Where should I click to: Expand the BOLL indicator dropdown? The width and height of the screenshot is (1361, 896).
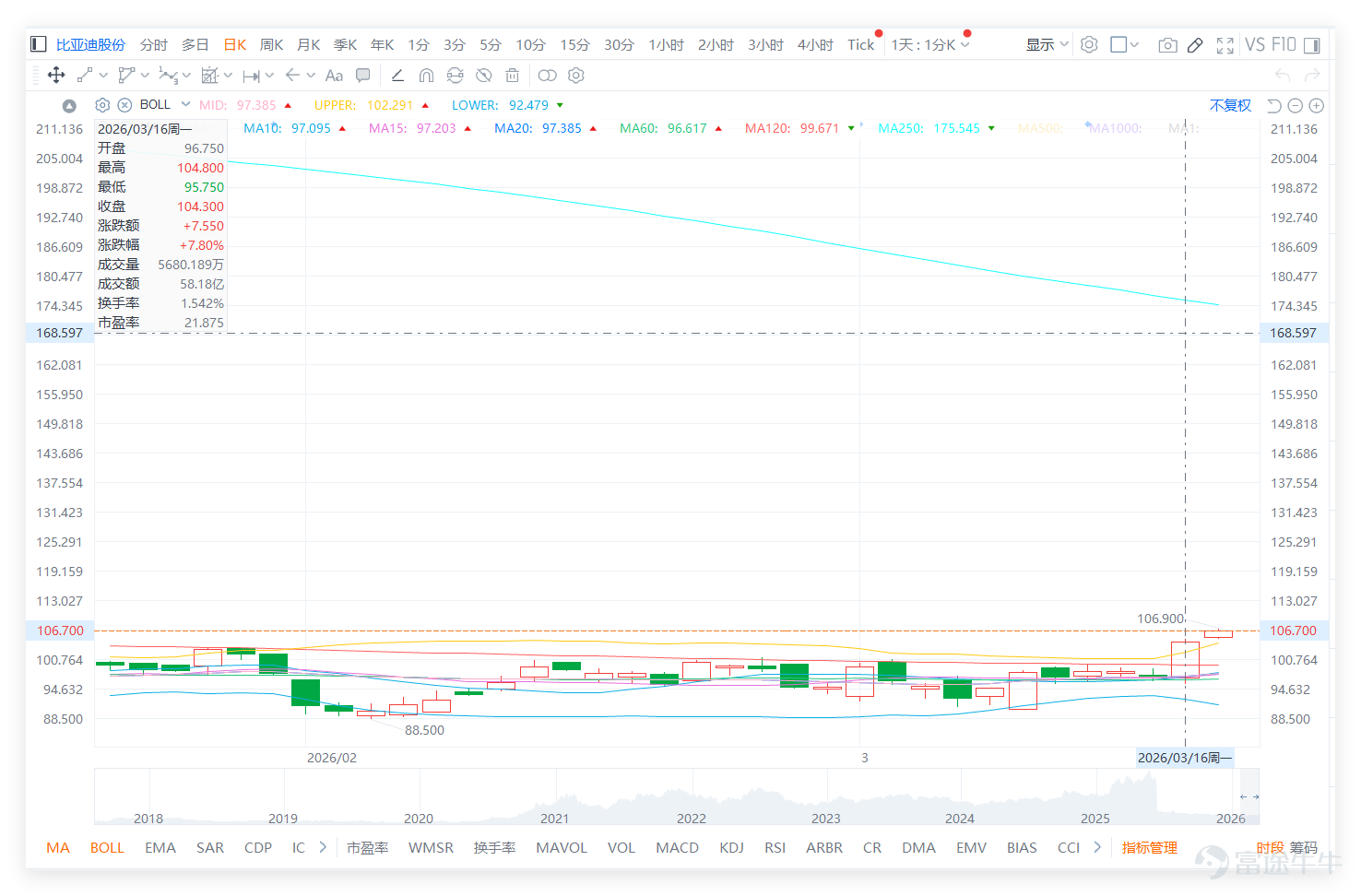click(x=185, y=104)
